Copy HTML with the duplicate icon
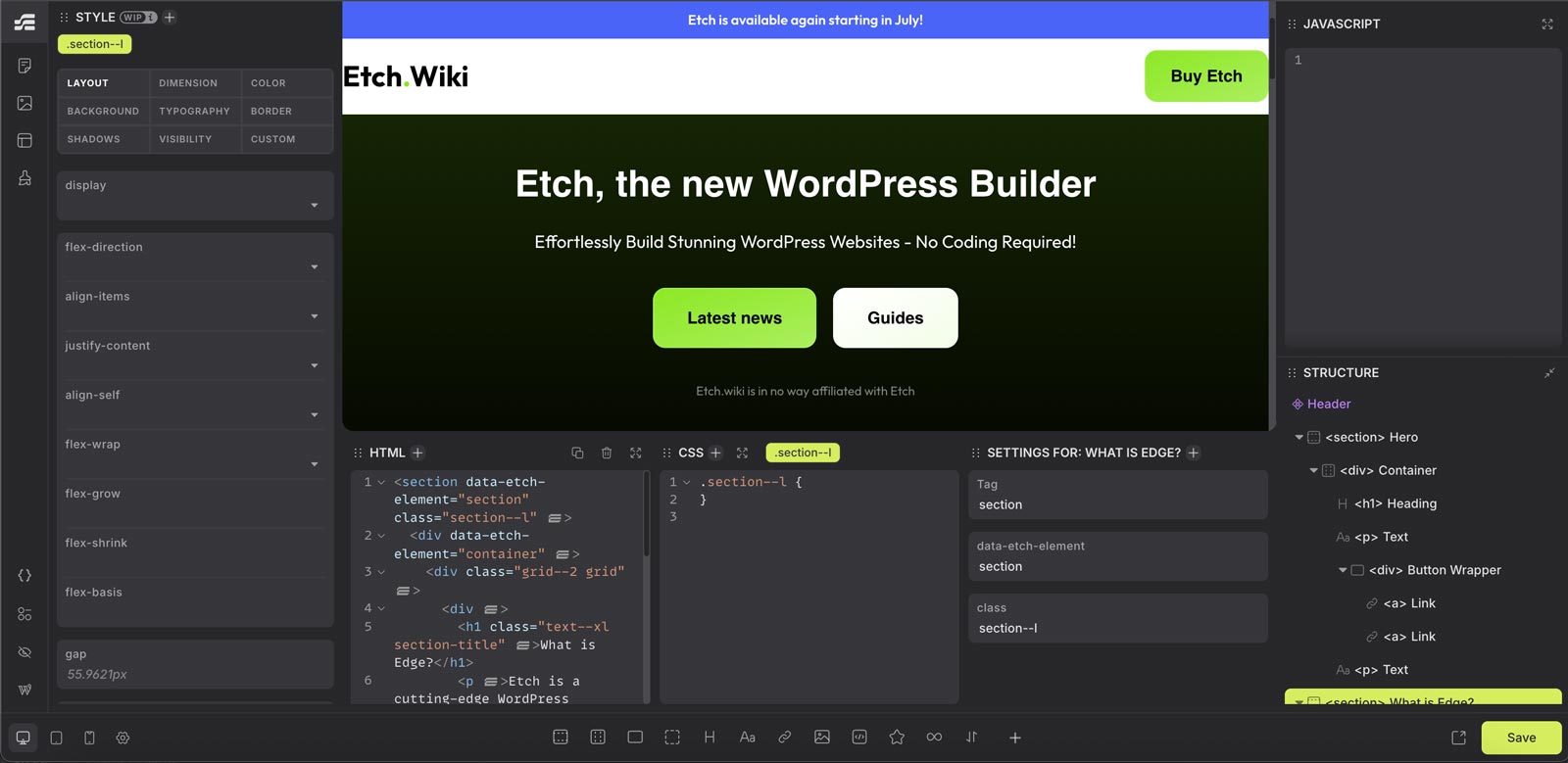The width and height of the screenshot is (1568, 763). pyautogui.click(x=577, y=453)
